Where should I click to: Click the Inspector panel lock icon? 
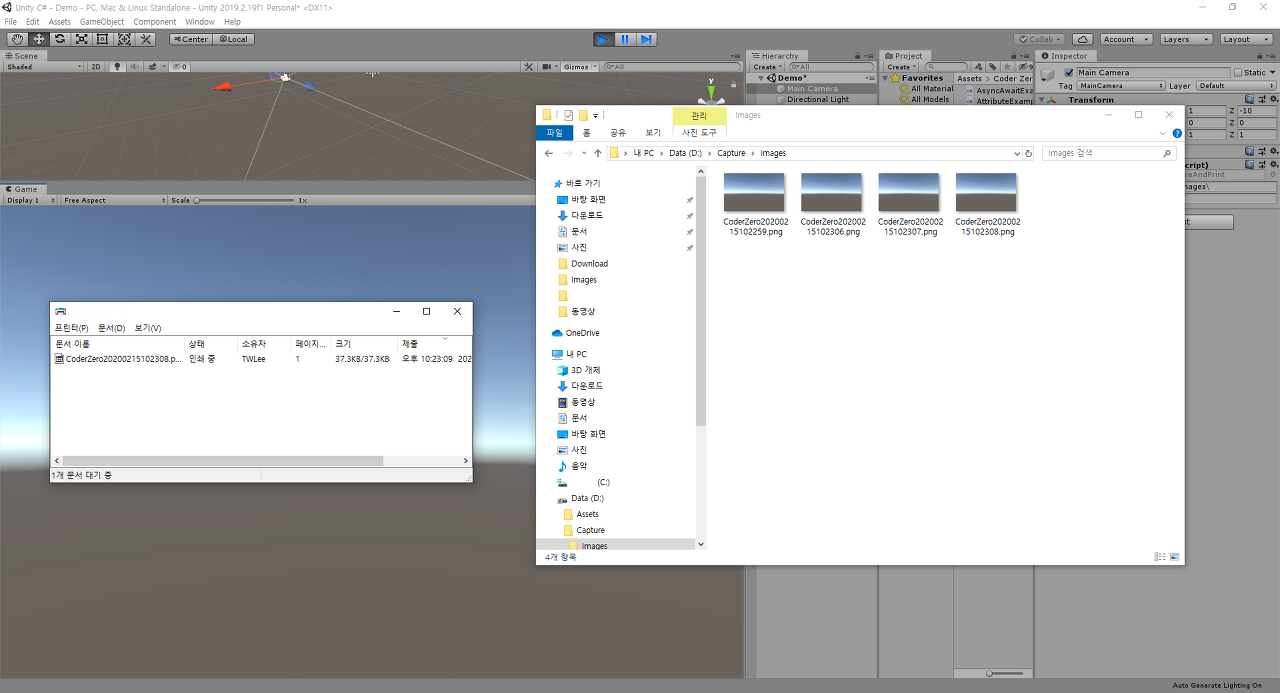coord(1262,56)
